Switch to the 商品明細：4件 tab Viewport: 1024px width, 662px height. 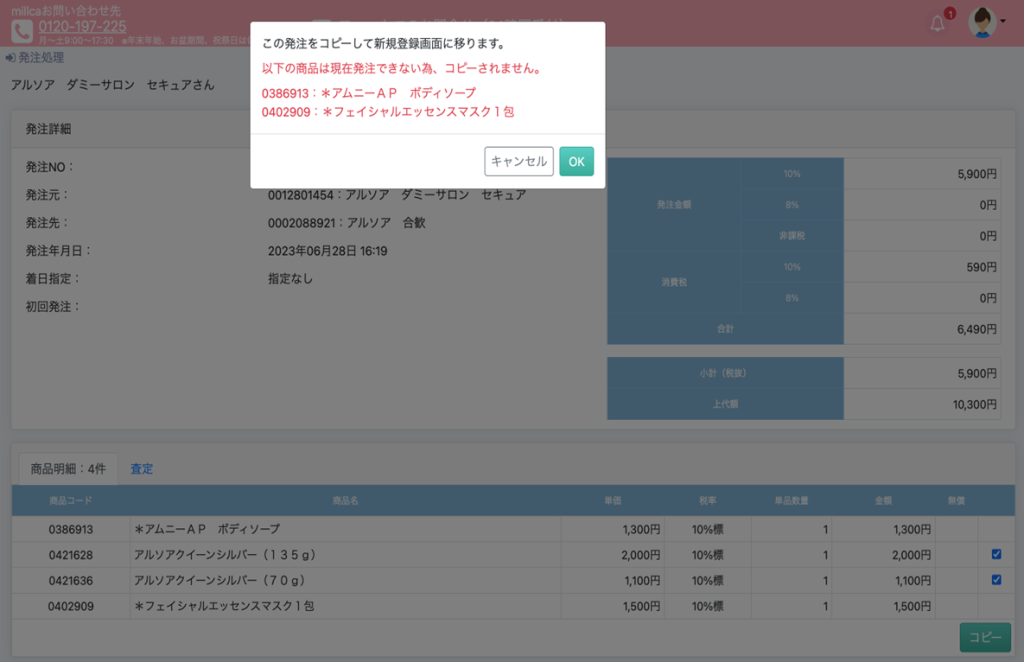[68, 468]
